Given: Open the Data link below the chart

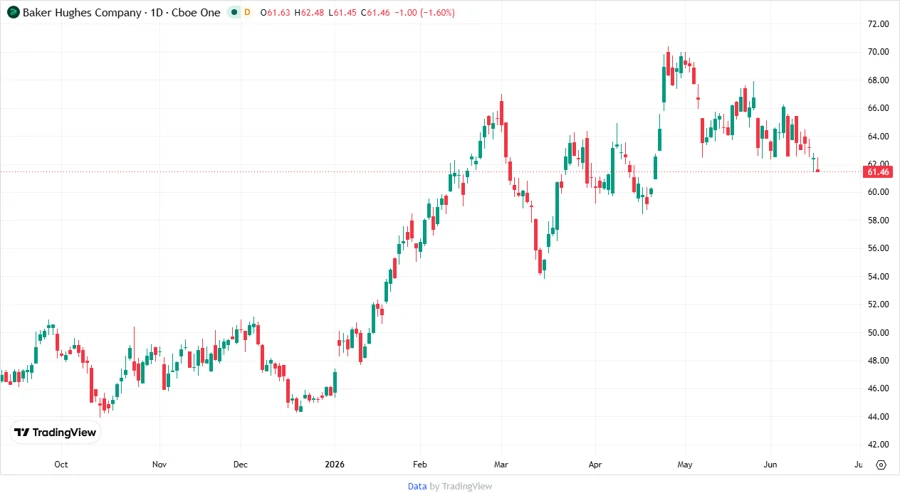Looking at the screenshot, I should pos(417,486).
